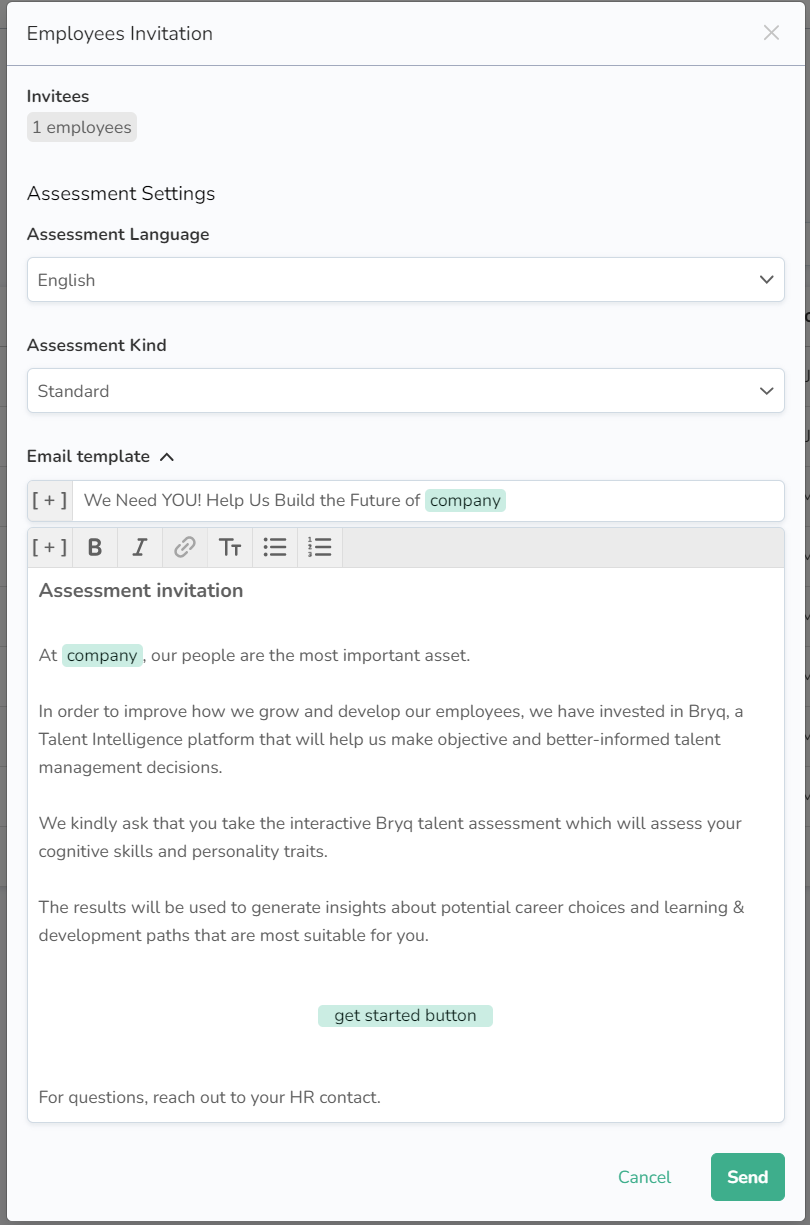Insert a numbered list in the email body
810x1225 pixels.
tap(320, 547)
